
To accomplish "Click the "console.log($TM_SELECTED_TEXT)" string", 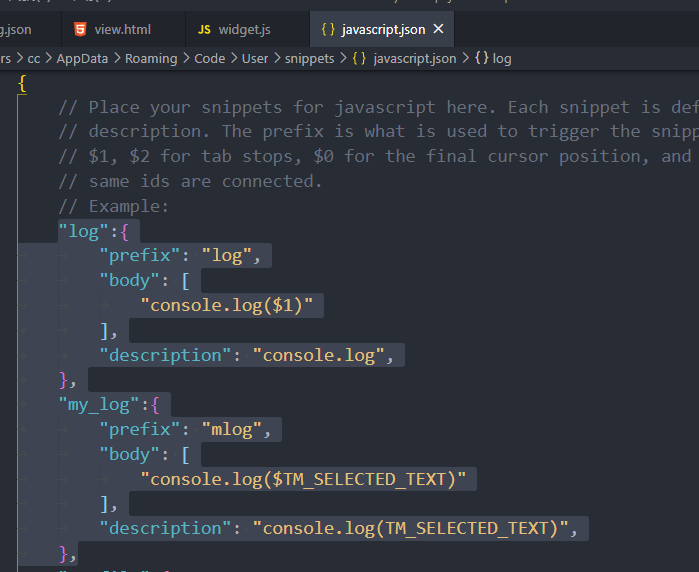I will pyautogui.click(x=303, y=479).
